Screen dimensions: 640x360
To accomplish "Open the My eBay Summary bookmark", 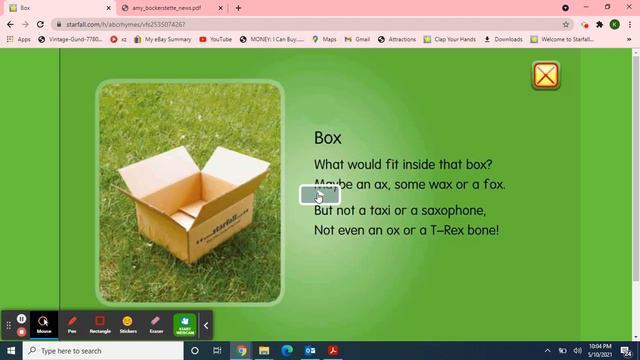I will click(x=163, y=39).
